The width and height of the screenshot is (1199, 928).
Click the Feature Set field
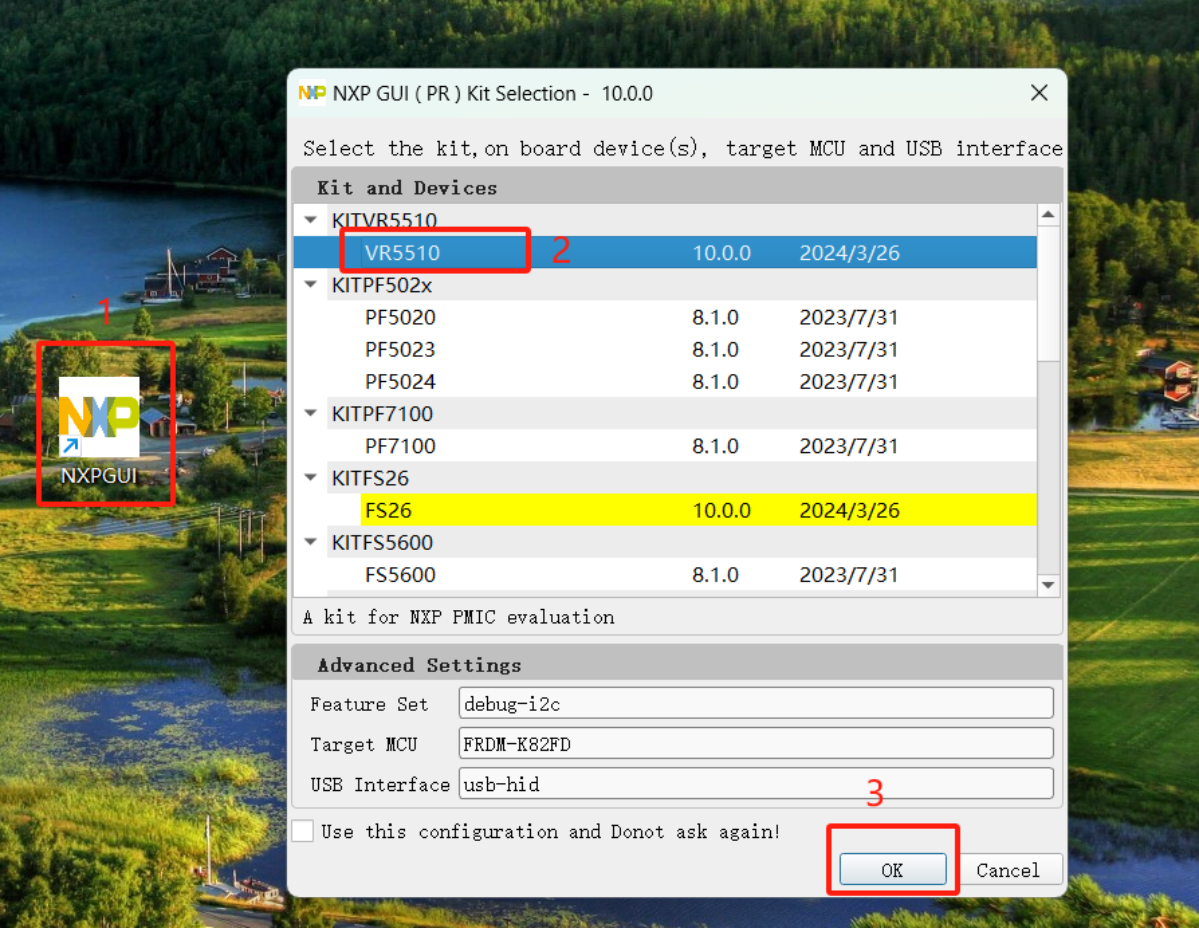[755, 703]
